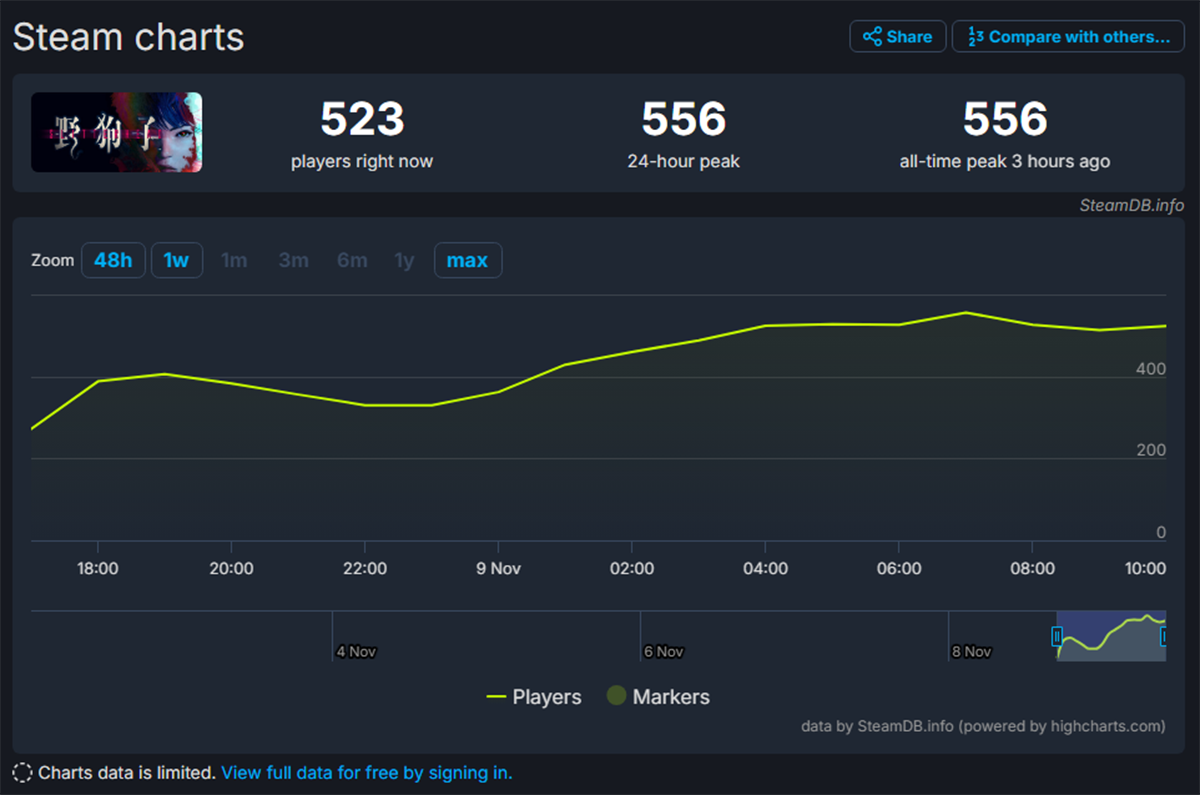Choose the 1m zoom option
This screenshot has width=1200, height=795.
point(234,261)
